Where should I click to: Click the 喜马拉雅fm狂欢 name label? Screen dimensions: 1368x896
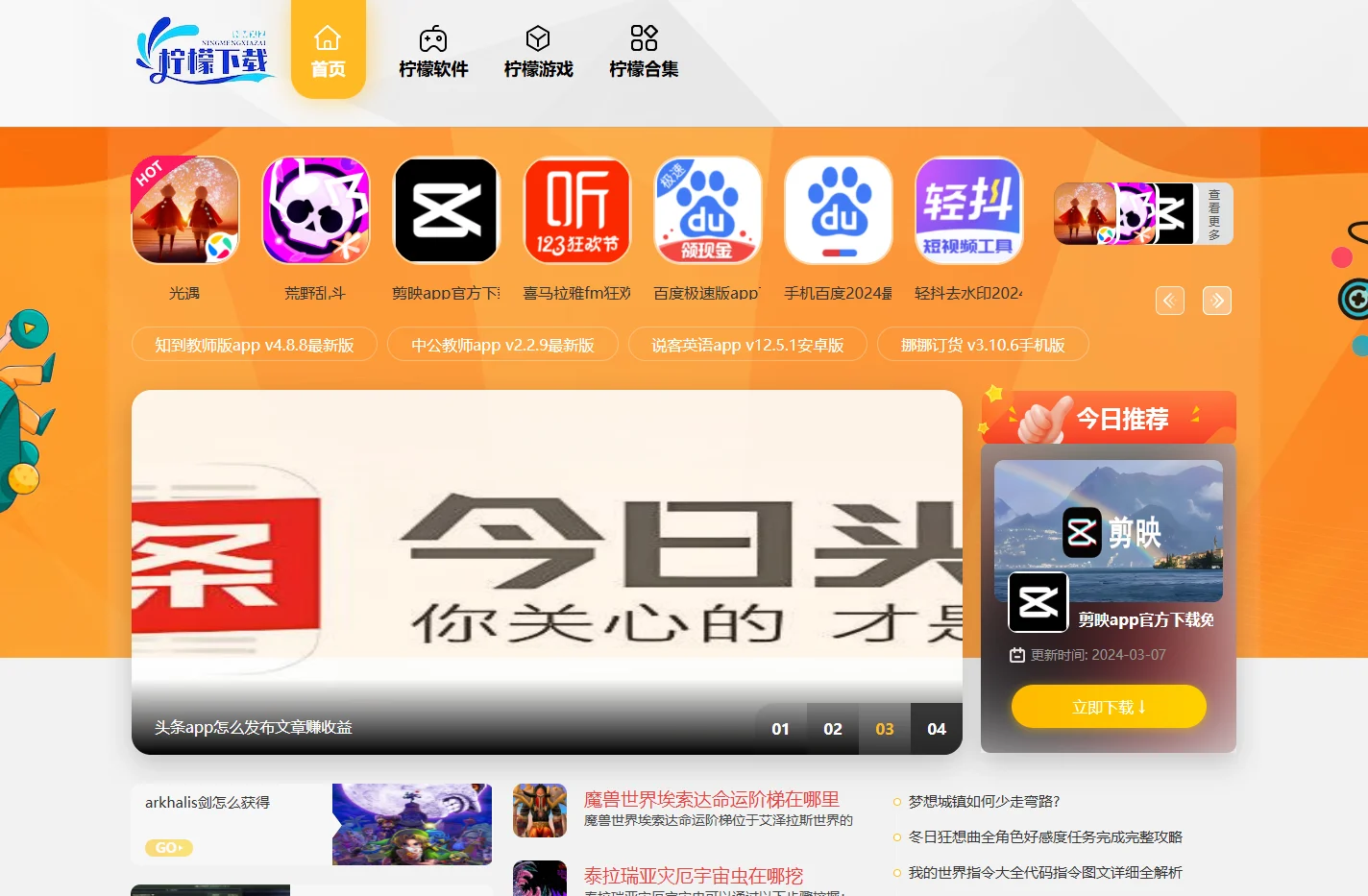(x=577, y=293)
